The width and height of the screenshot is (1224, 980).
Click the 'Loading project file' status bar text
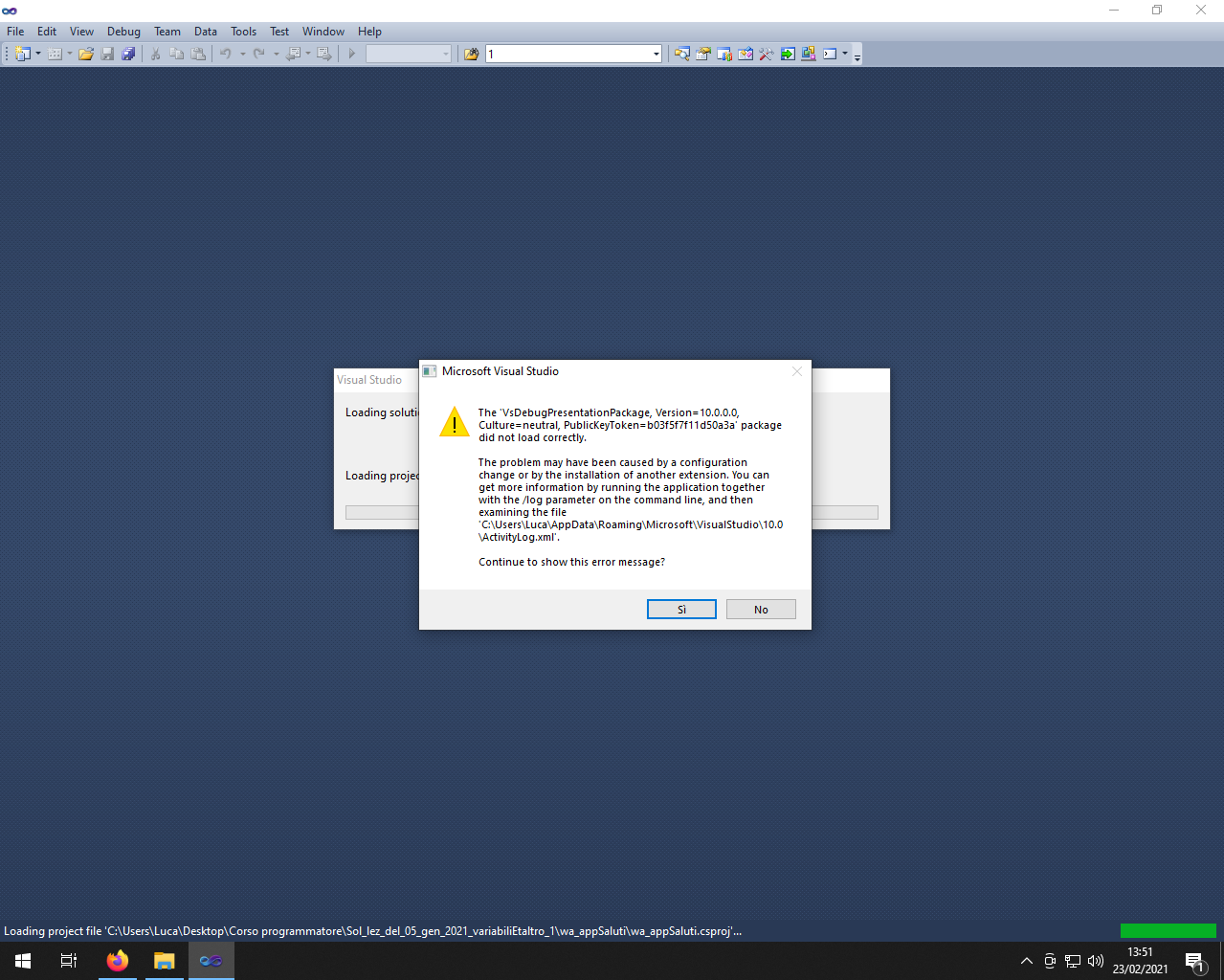click(372, 931)
